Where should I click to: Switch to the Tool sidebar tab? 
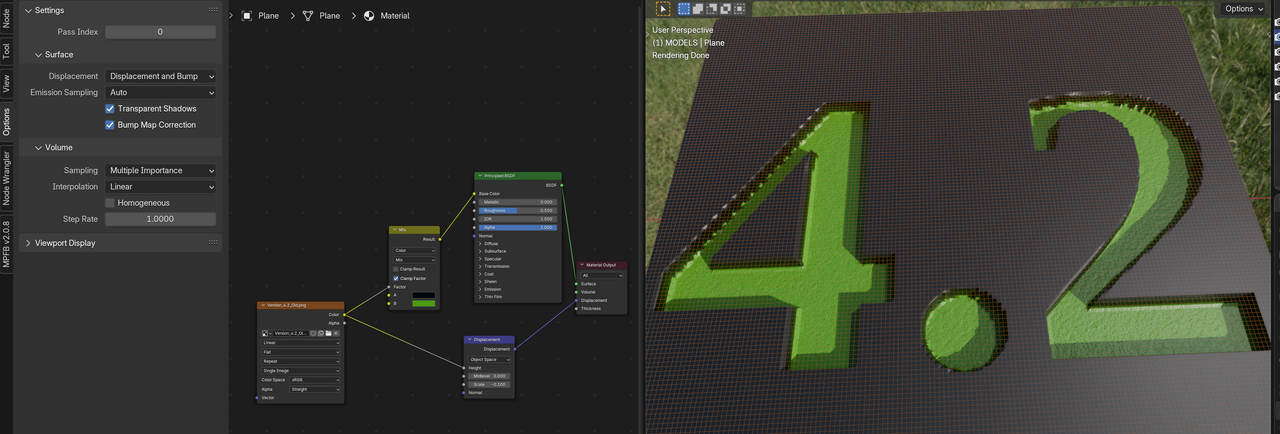coord(6,51)
